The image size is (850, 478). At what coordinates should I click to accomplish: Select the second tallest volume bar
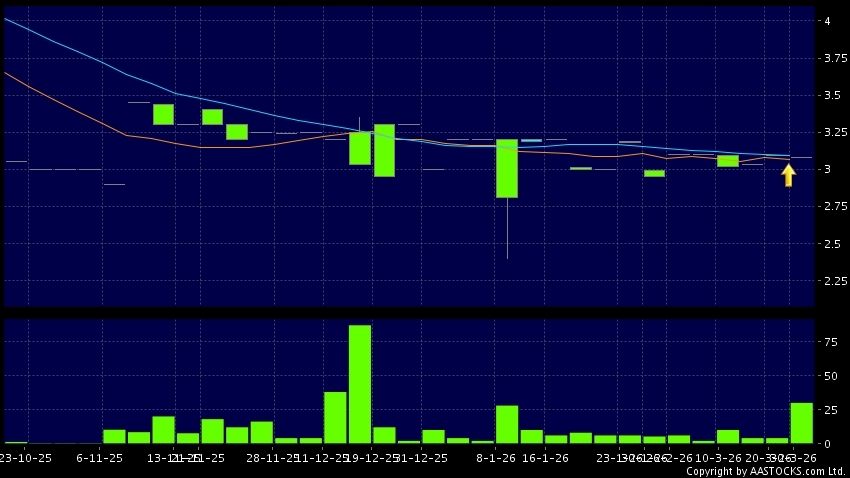pyautogui.click(x=335, y=417)
